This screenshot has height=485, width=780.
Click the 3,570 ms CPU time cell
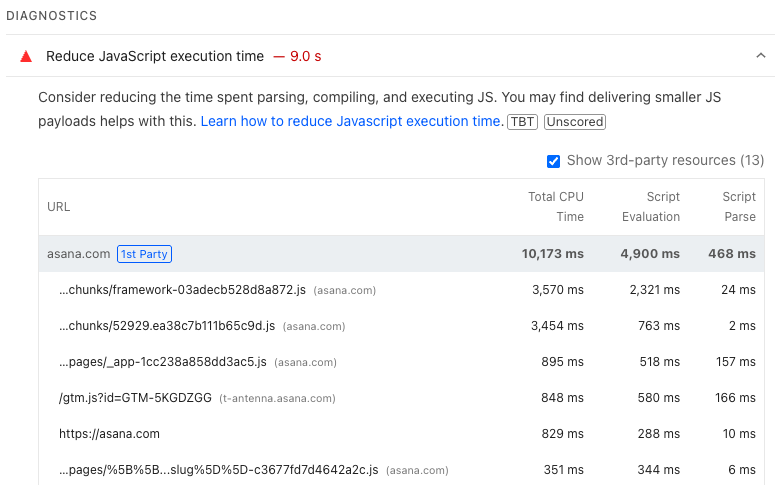558,290
